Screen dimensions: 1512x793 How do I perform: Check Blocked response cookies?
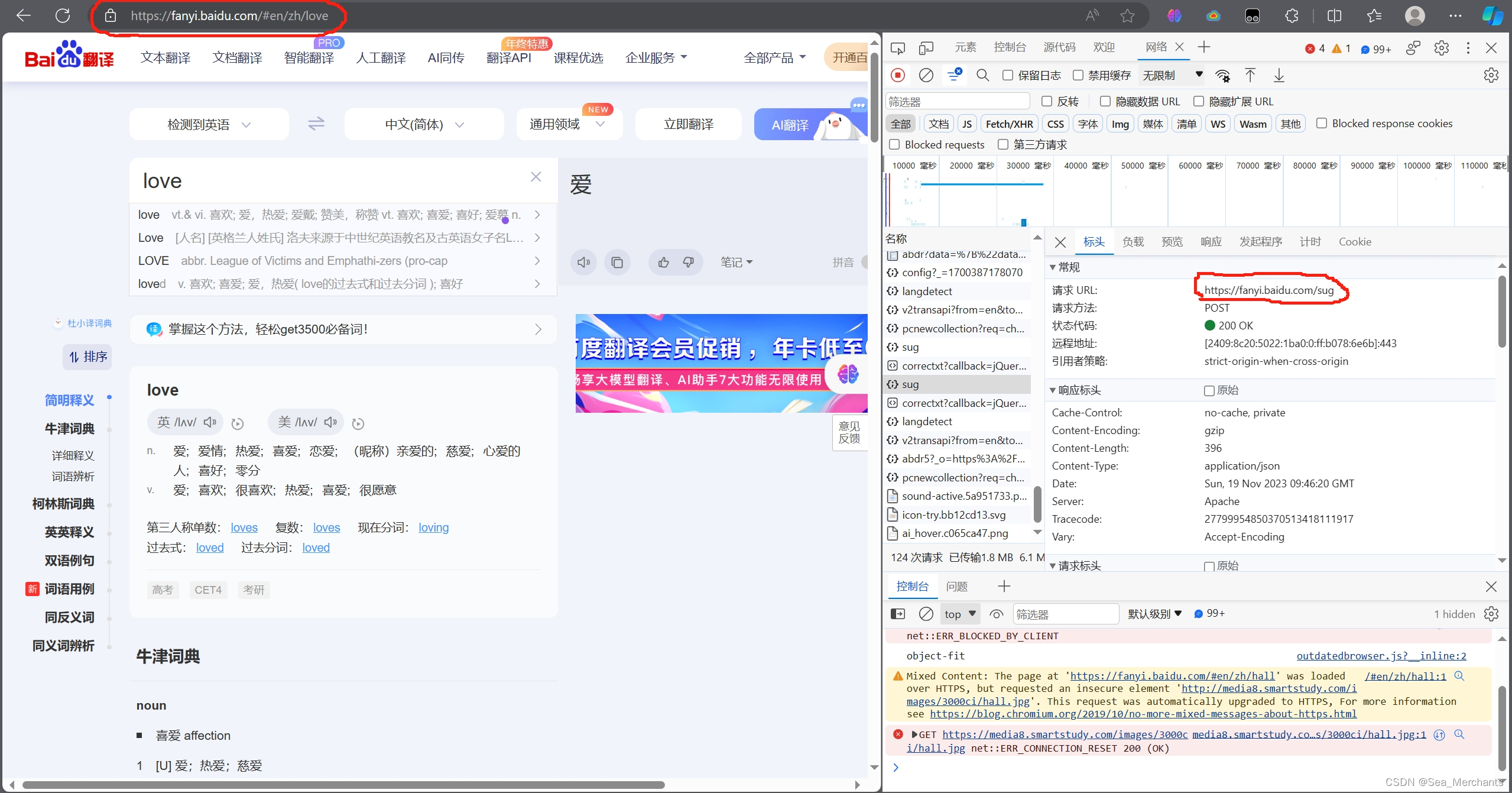coord(1322,123)
